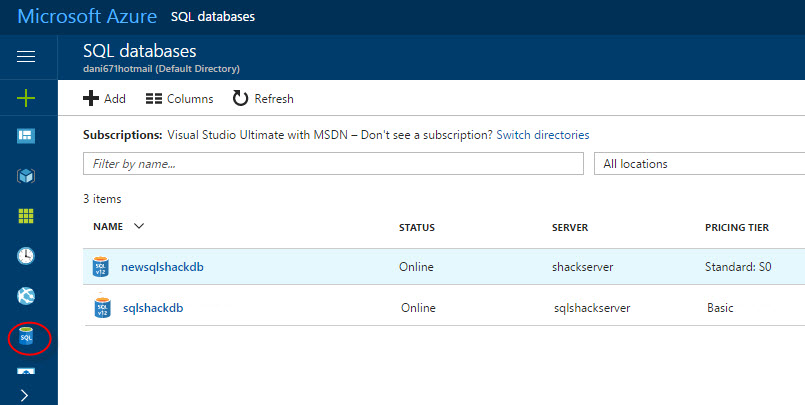Click the Filter by name field
The height and width of the screenshot is (405, 805).
333,164
